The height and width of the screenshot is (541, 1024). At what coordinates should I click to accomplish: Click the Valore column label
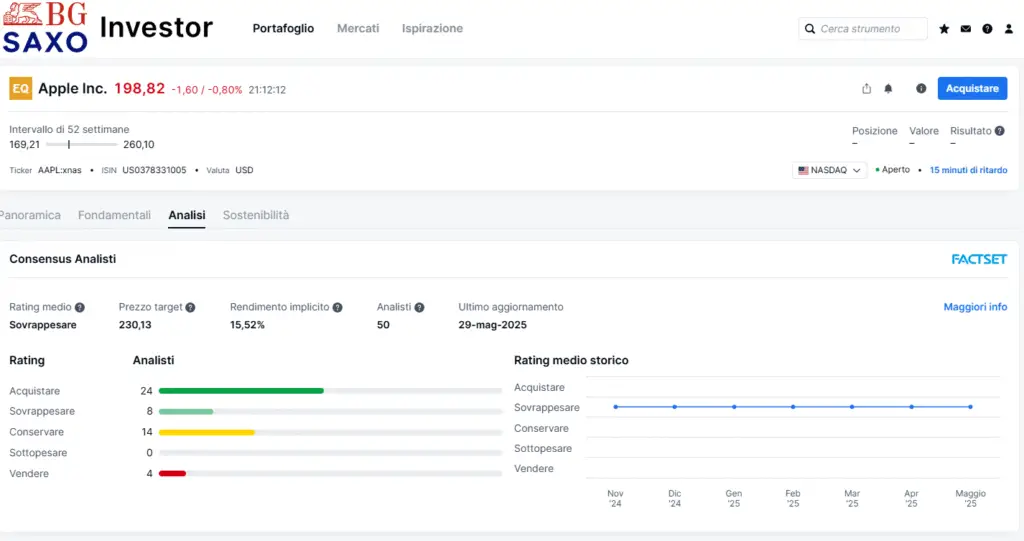924,131
